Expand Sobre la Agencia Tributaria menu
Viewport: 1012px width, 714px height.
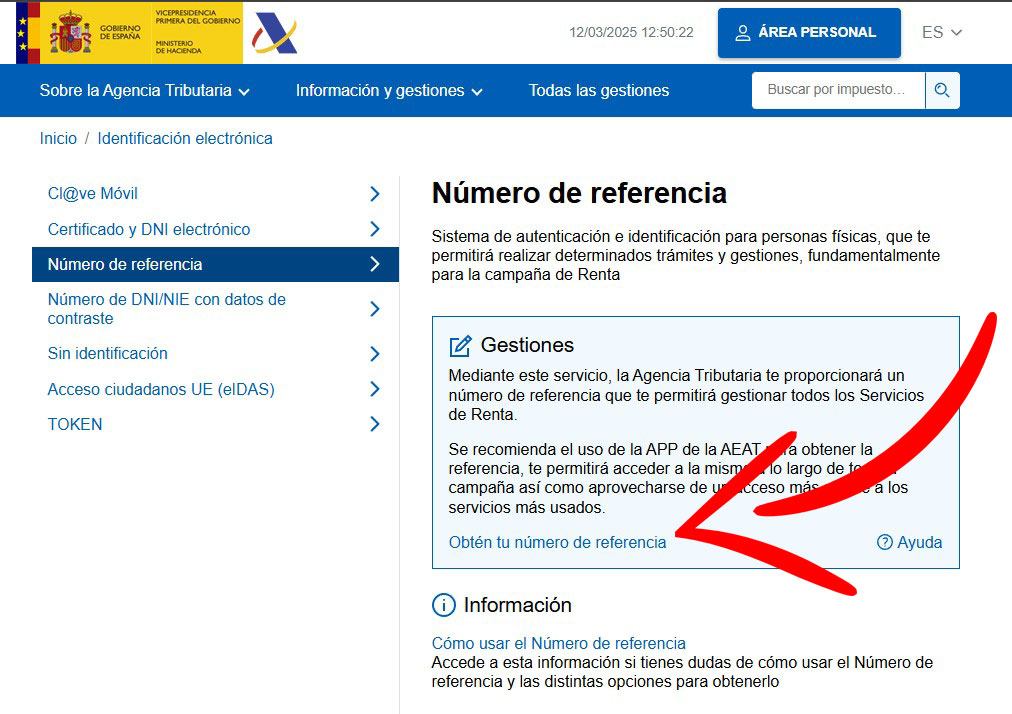pos(145,91)
